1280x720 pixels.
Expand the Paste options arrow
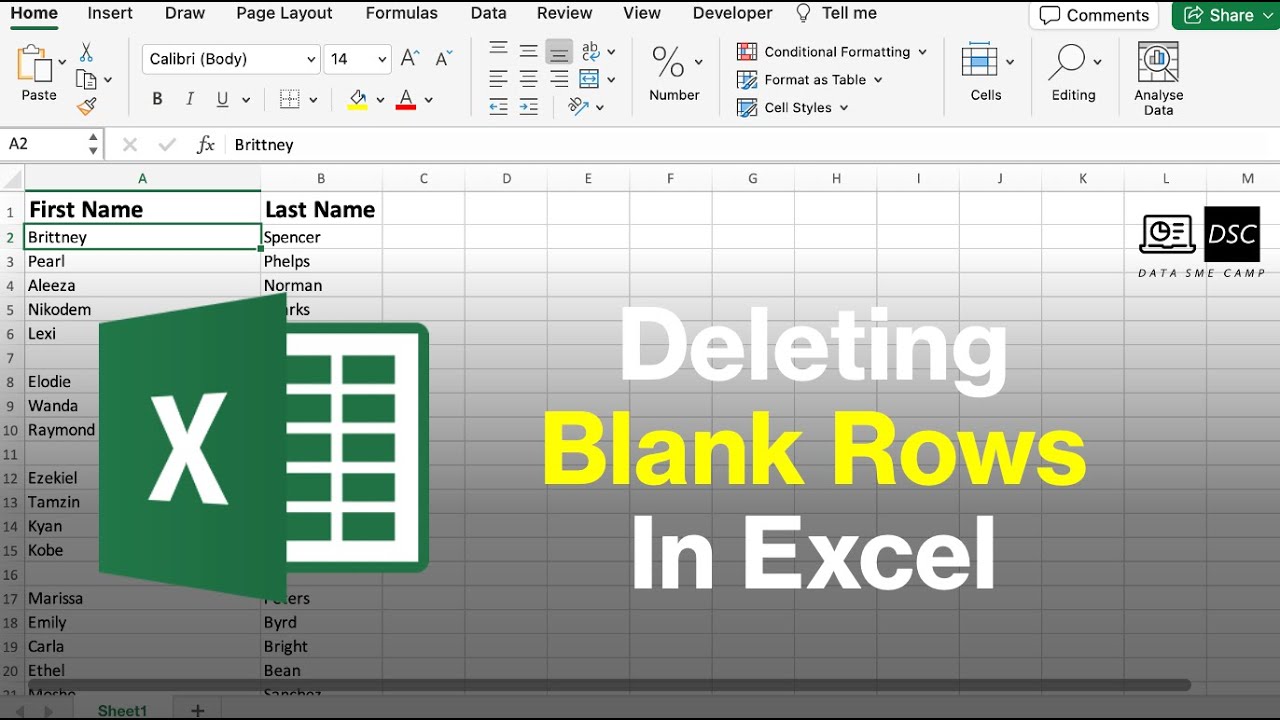click(62, 63)
